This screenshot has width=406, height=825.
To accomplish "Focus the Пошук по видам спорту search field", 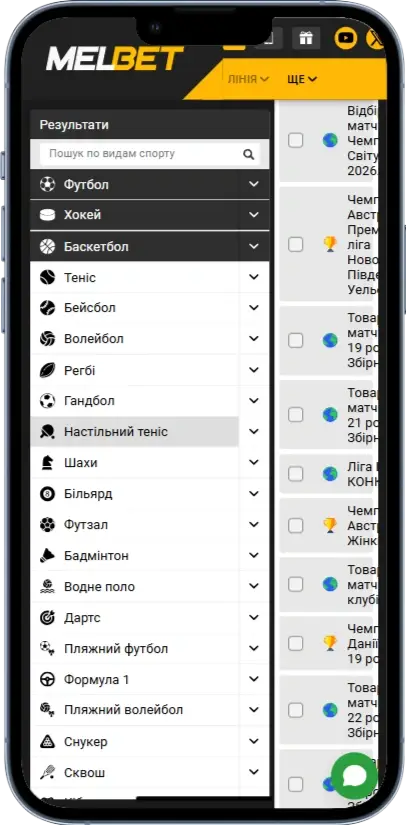I will coord(150,154).
